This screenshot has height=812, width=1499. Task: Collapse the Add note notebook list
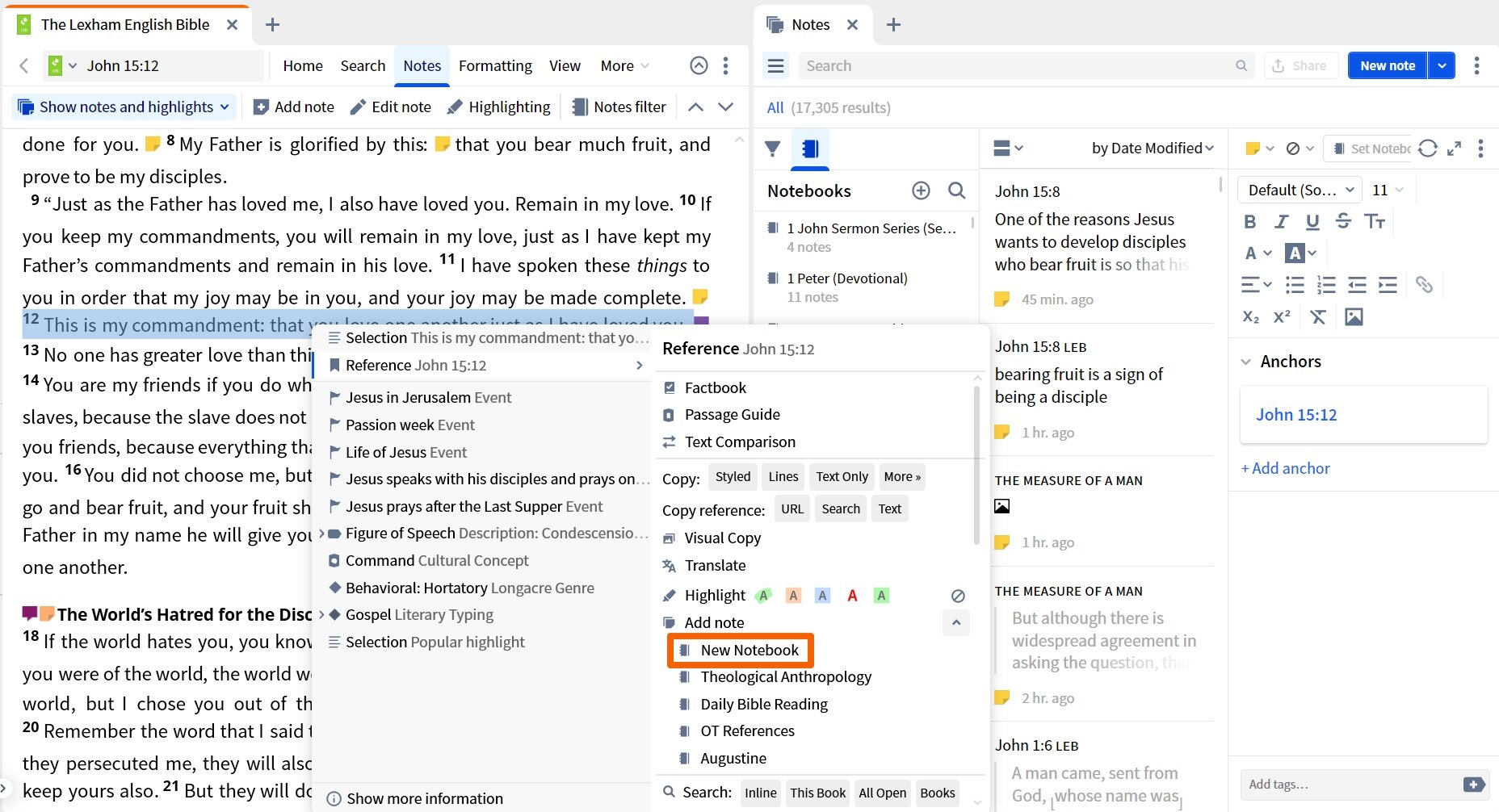(x=956, y=622)
